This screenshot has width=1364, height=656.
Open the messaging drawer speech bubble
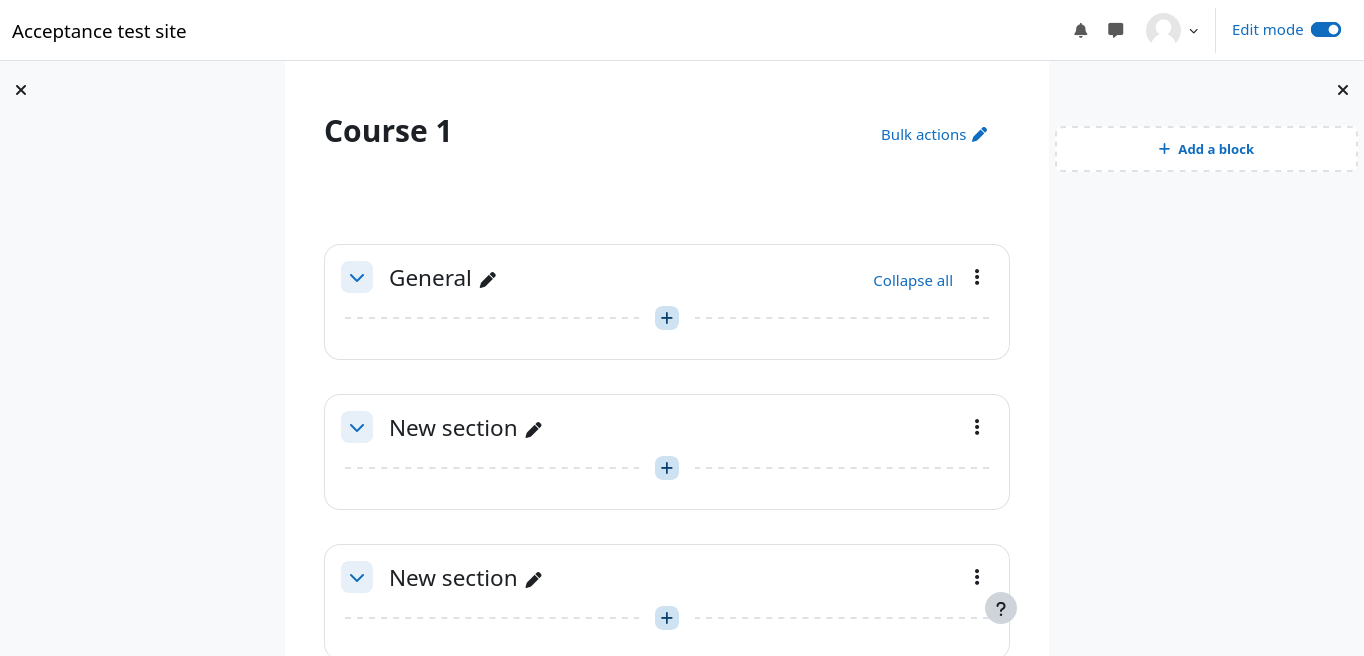pyautogui.click(x=1116, y=30)
